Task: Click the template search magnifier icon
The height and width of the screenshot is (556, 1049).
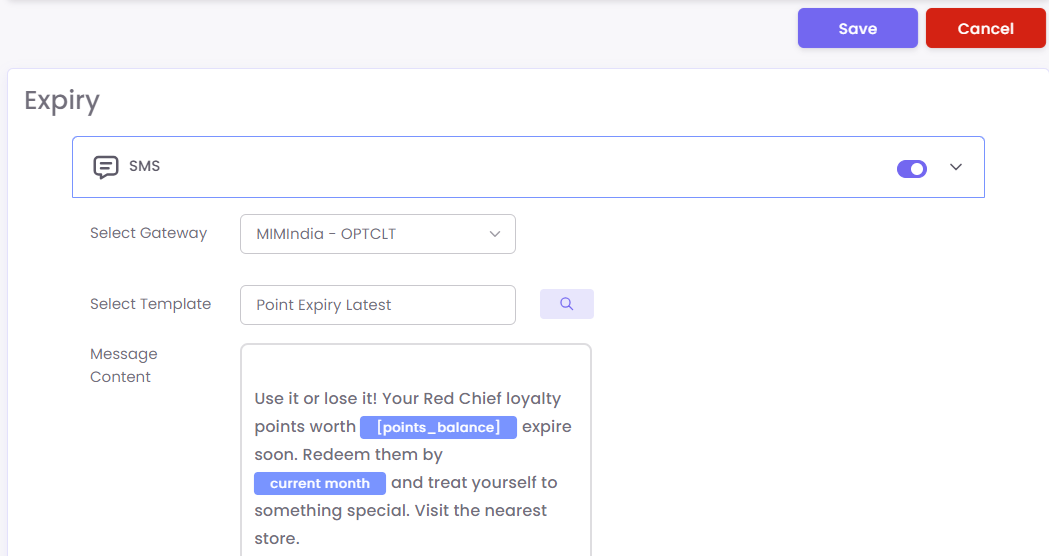Action: point(567,304)
